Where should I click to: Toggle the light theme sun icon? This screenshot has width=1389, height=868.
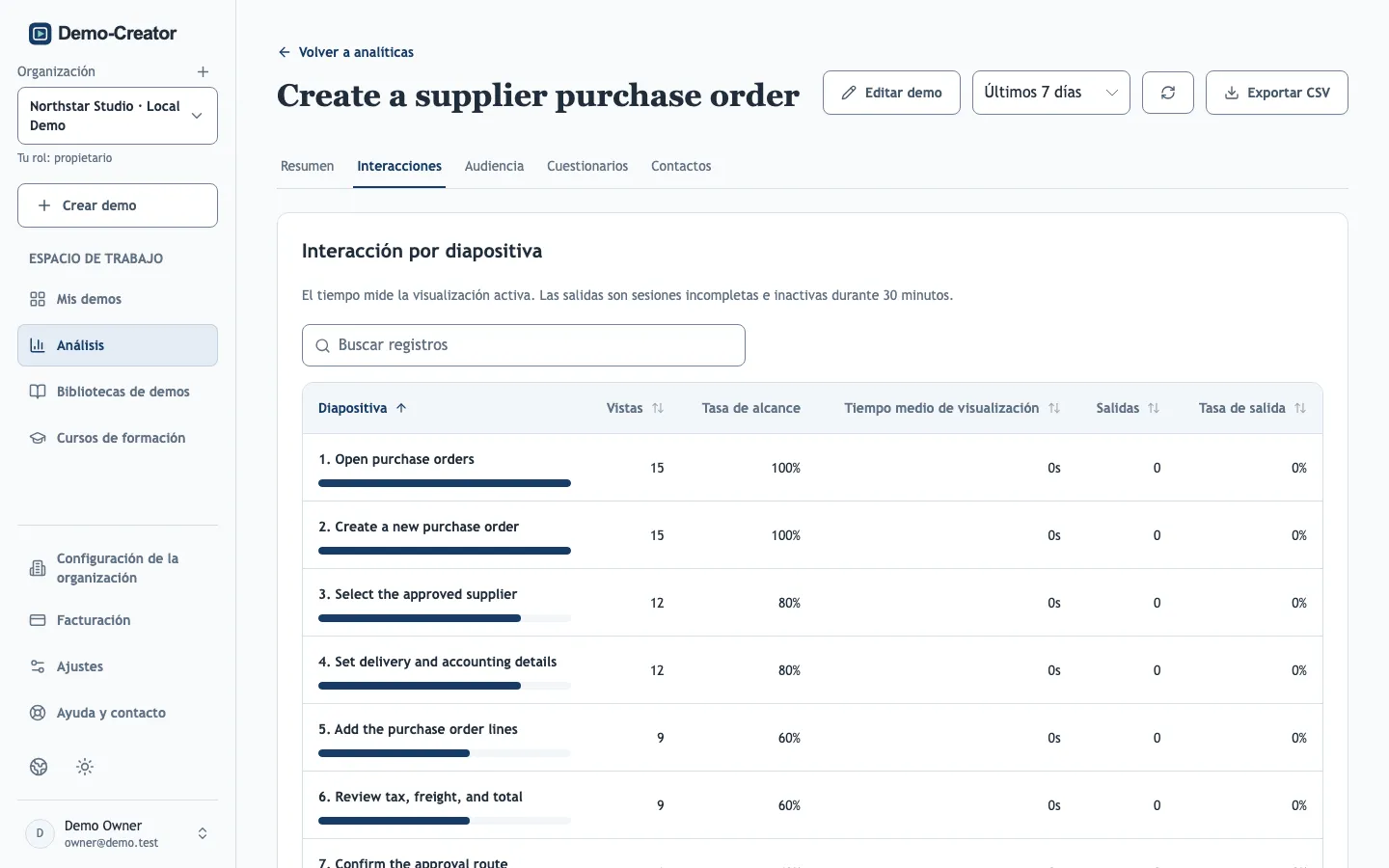click(85, 767)
